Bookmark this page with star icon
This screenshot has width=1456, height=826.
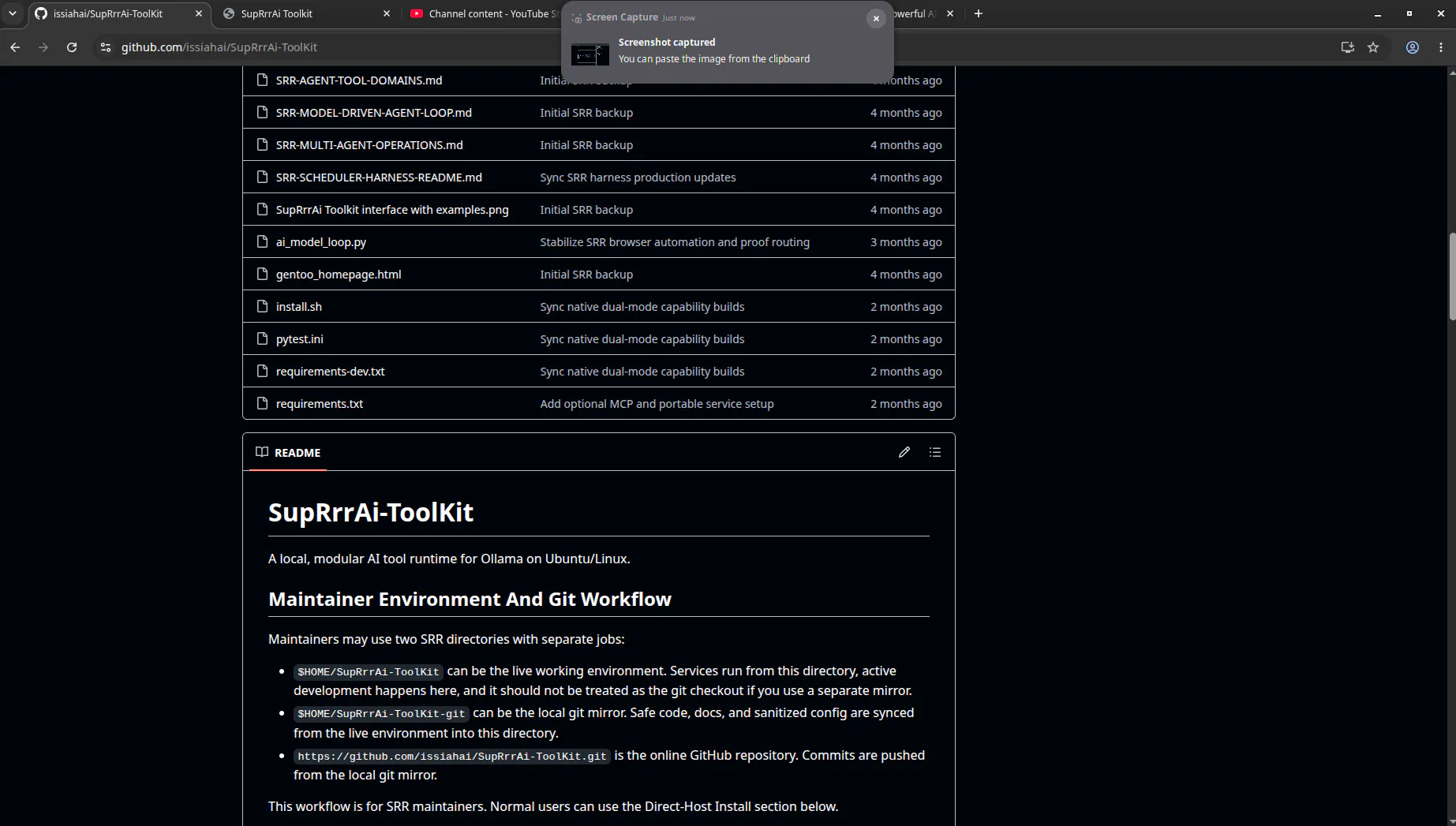[x=1373, y=47]
